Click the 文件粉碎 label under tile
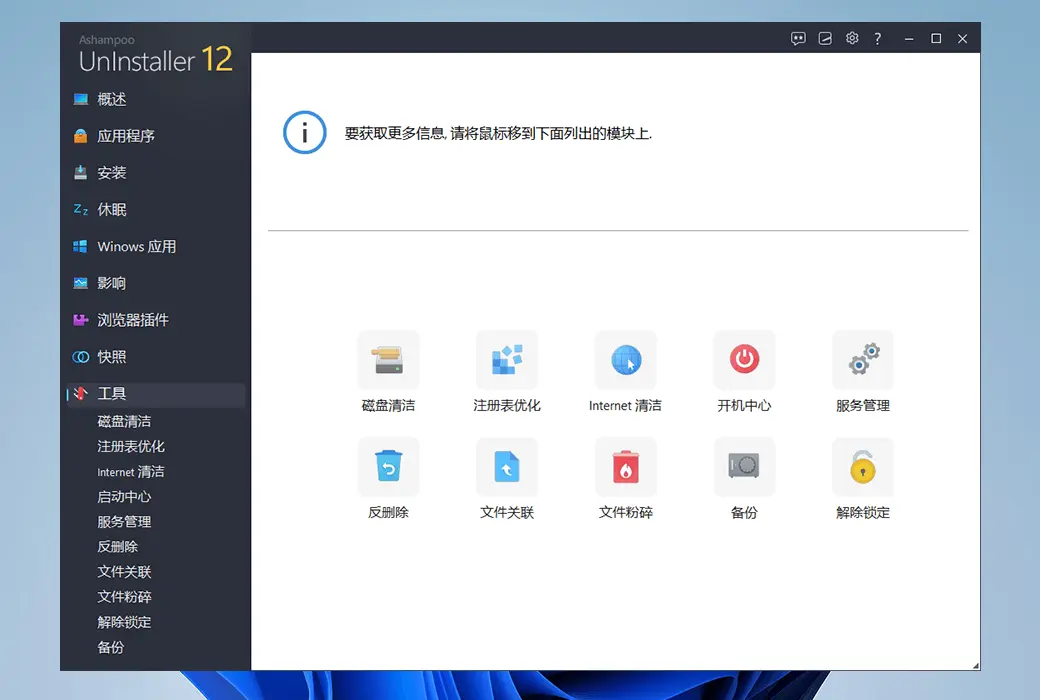Screen dimensions: 1040x700 tap(625, 512)
